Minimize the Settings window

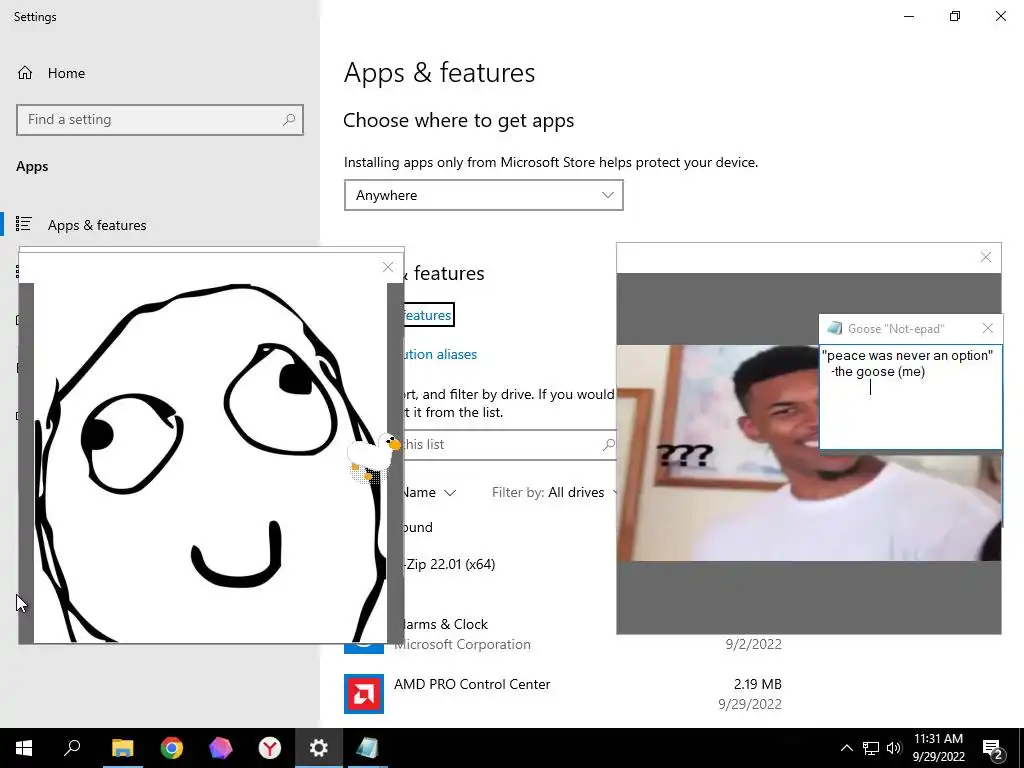pos(909,16)
